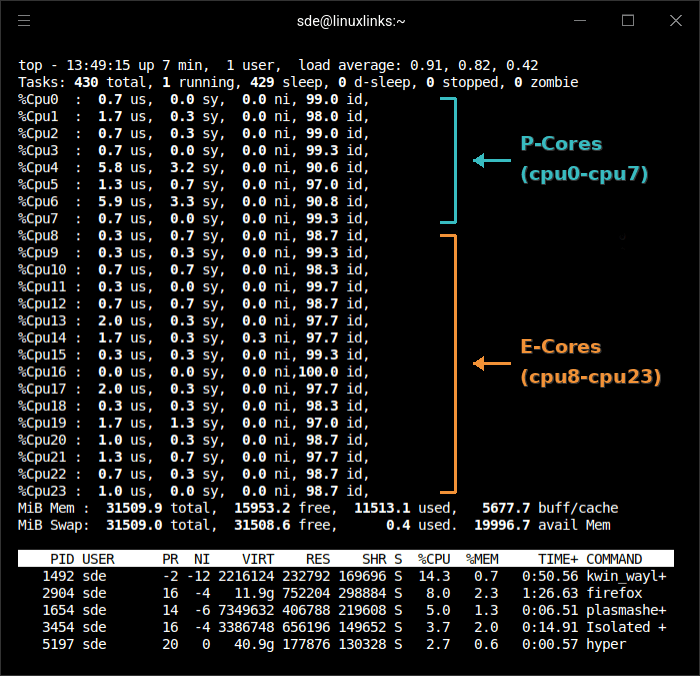Select the plasmashe+ process command
This screenshot has height=676, width=700.
626,611
